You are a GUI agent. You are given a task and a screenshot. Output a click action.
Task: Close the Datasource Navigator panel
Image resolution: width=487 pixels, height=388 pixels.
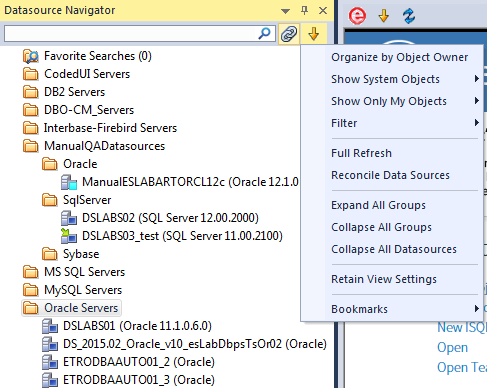tap(323, 11)
